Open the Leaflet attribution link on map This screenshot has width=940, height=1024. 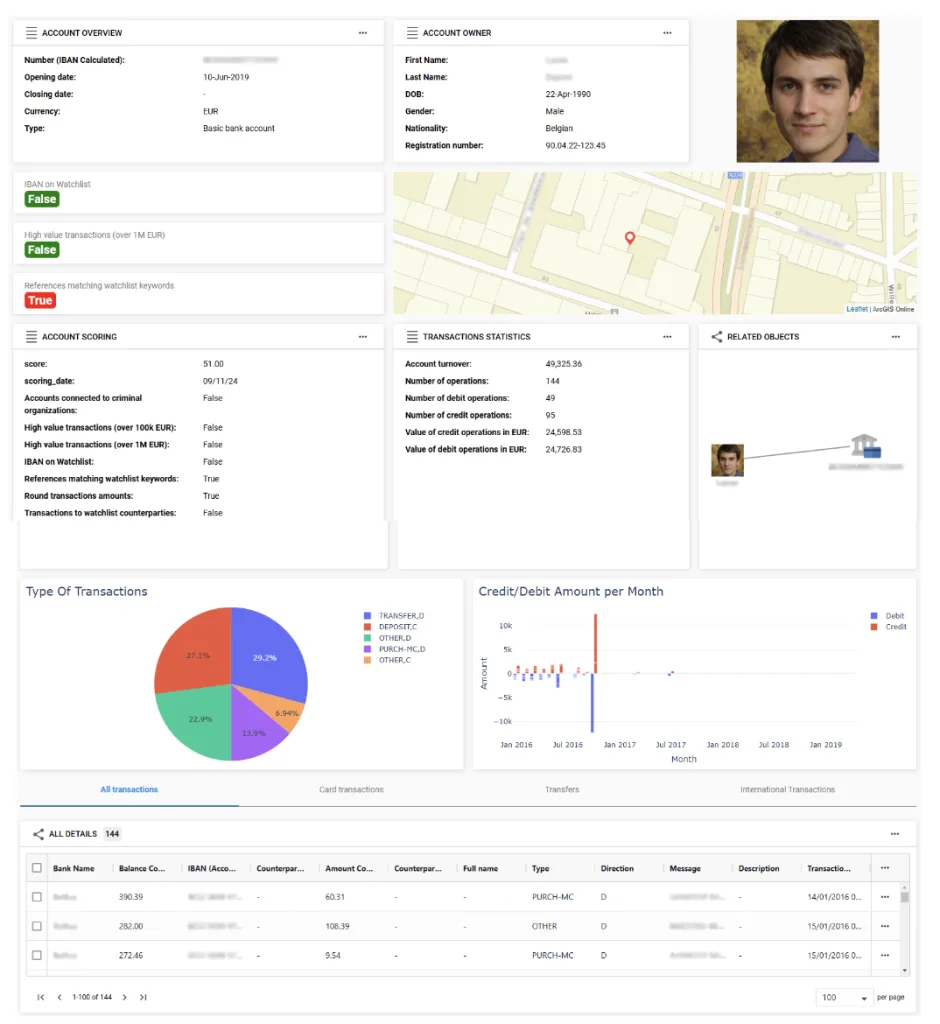(857, 310)
